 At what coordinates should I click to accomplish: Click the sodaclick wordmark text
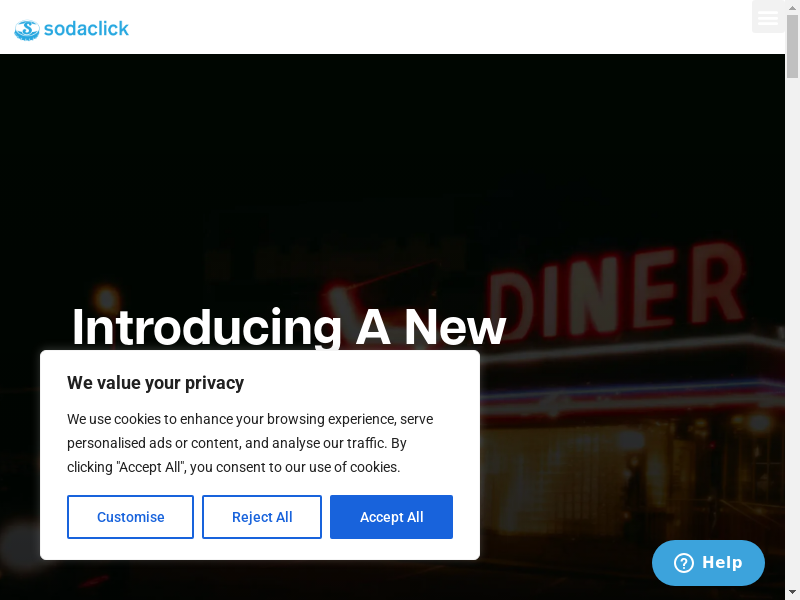tap(86, 29)
